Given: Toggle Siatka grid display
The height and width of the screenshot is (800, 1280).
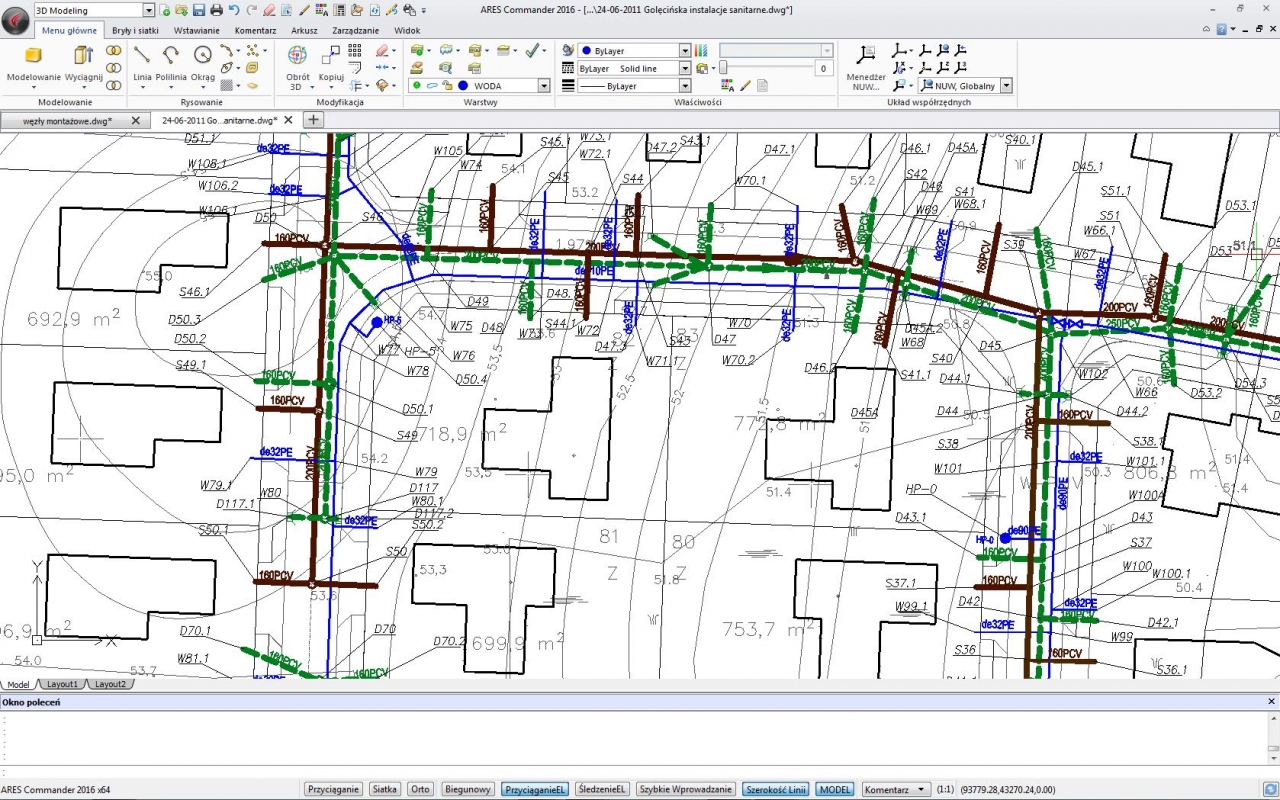Looking at the screenshot, I should 384,790.
